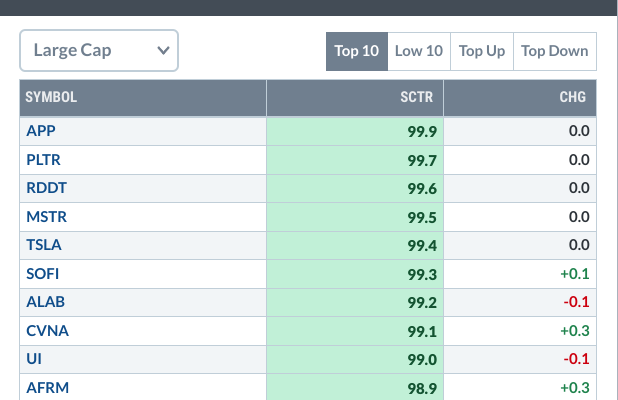Click CHG value 0.0 for TSLA
618x400 pixels.
click(x=579, y=245)
